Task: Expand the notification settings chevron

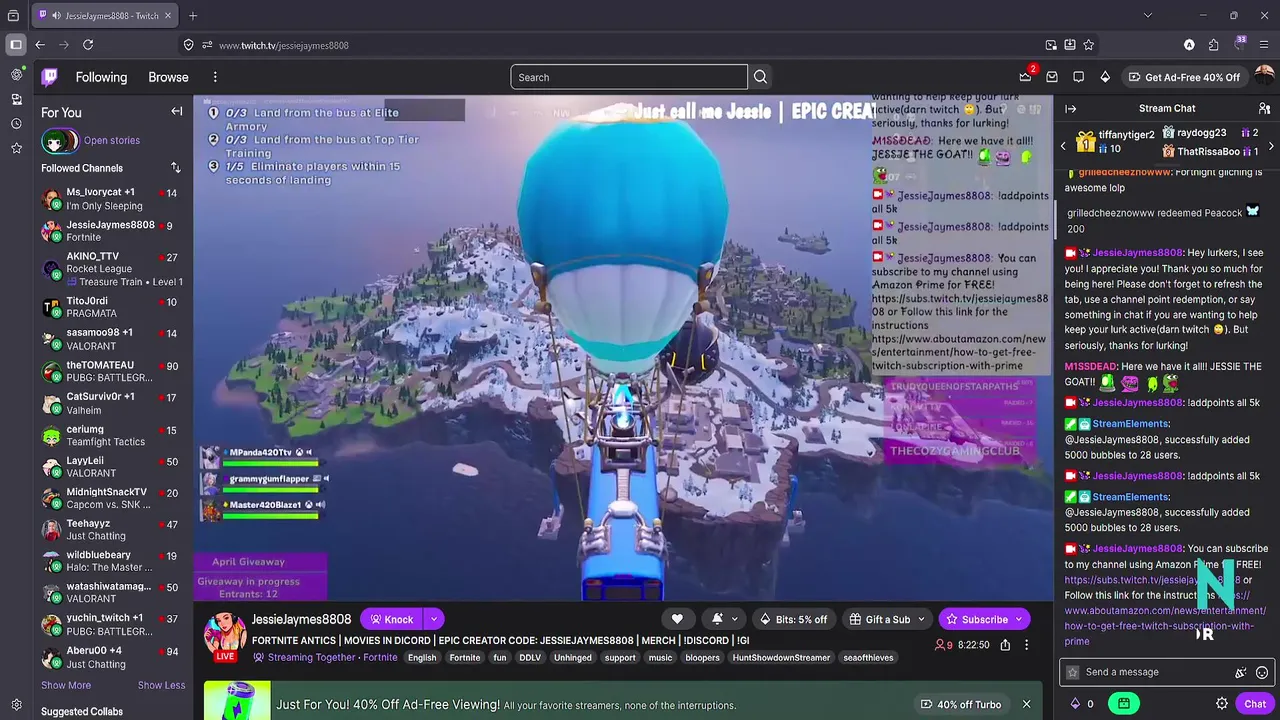Action: [x=735, y=619]
